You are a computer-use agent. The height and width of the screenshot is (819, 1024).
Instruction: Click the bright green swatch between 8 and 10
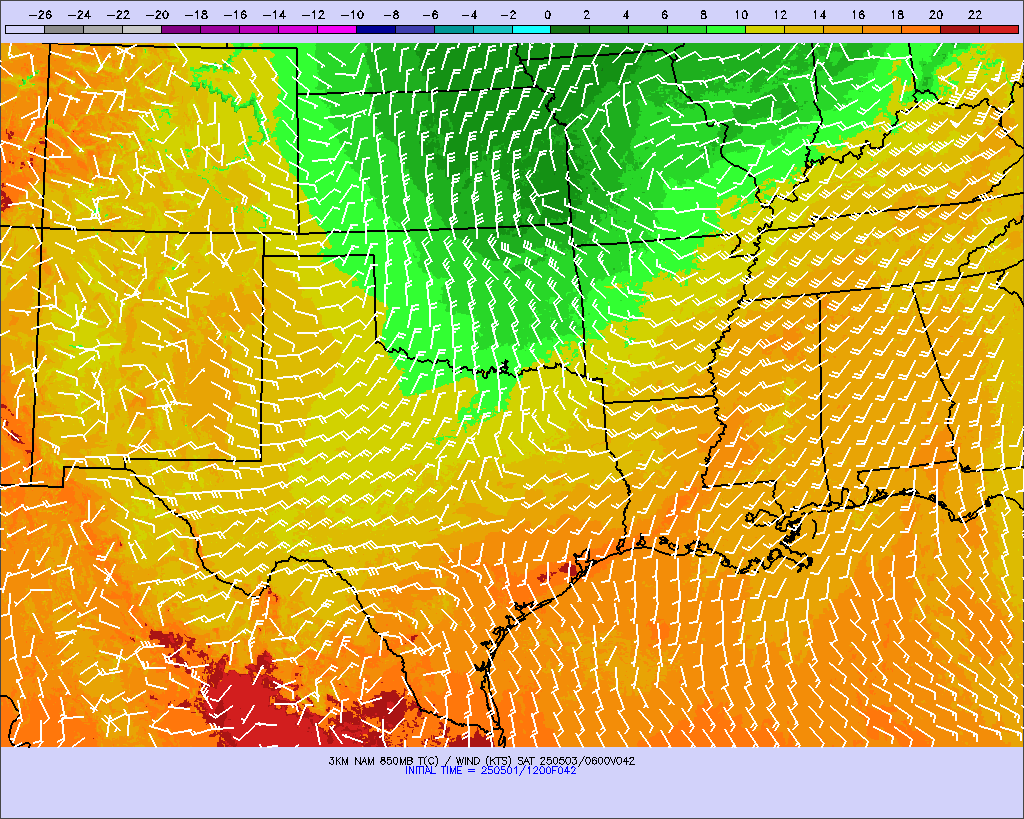pyautogui.click(x=726, y=29)
